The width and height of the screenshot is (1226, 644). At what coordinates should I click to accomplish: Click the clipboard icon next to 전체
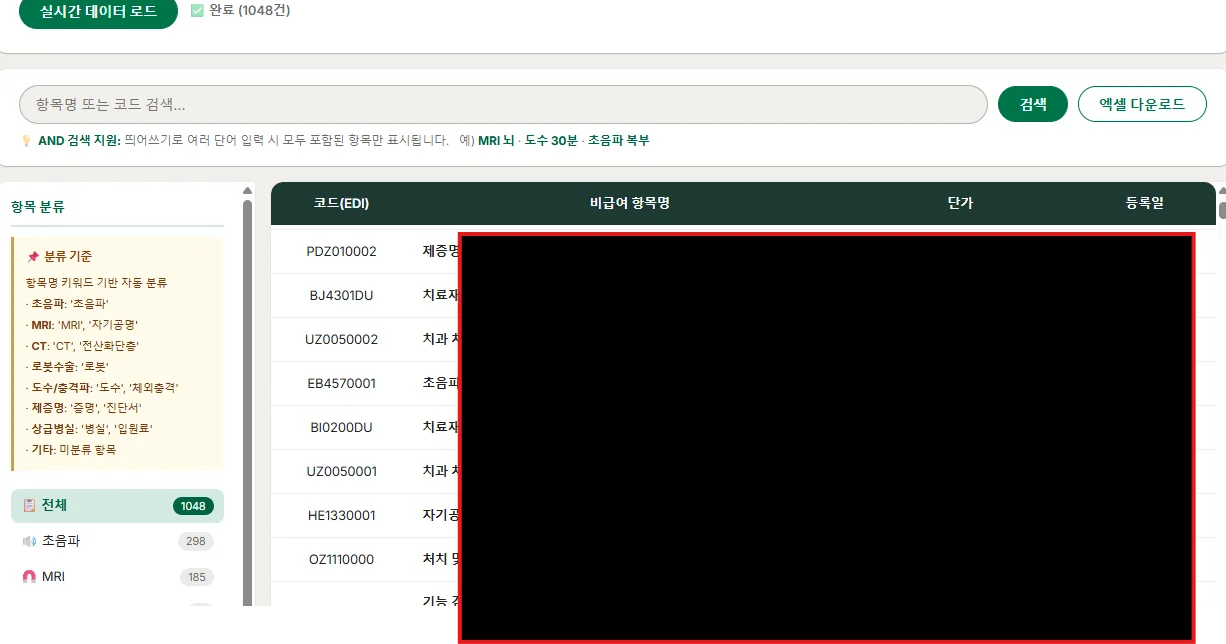tap(29, 506)
